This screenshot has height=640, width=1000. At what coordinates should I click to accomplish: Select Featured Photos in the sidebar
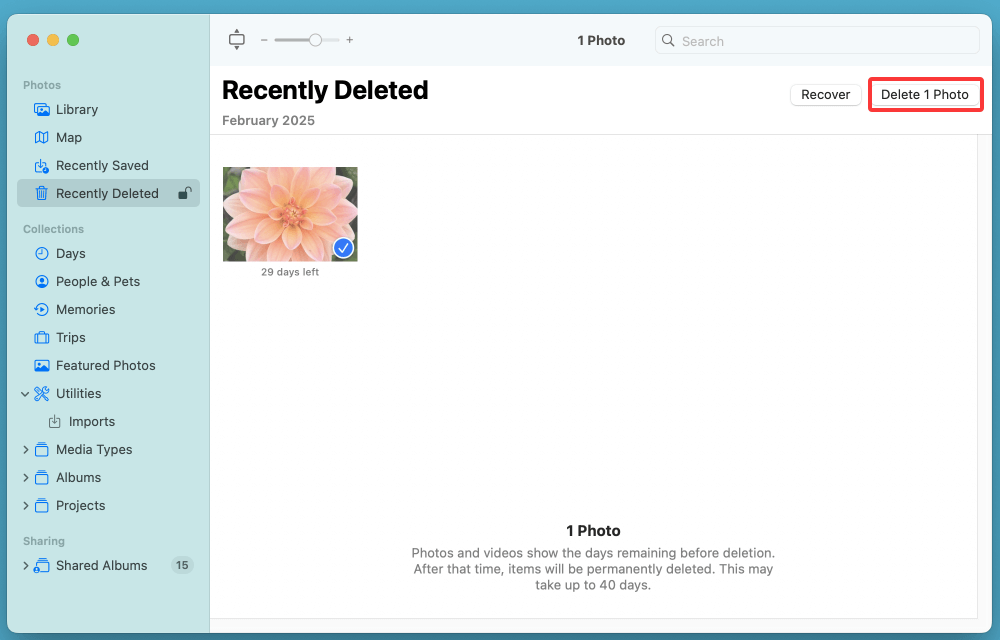[x=41, y=365]
